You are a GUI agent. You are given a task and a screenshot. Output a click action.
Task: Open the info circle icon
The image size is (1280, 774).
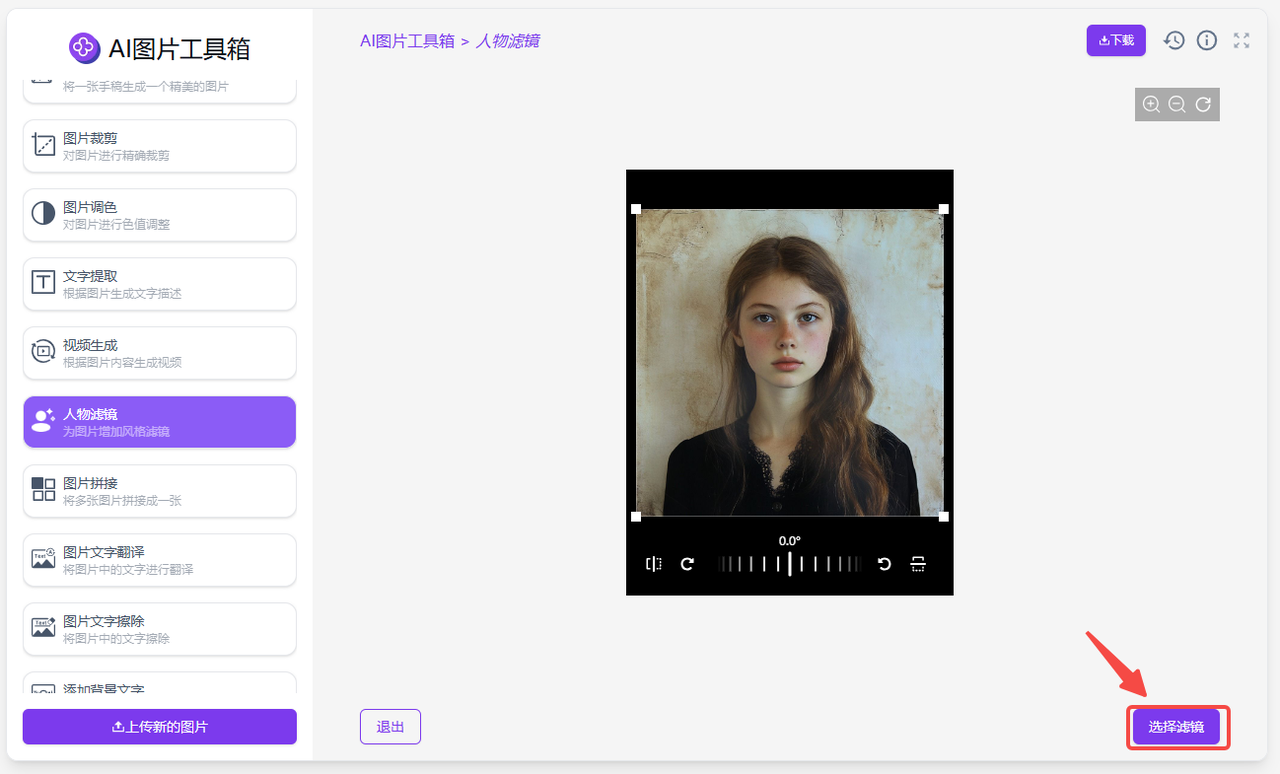pyautogui.click(x=1207, y=40)
